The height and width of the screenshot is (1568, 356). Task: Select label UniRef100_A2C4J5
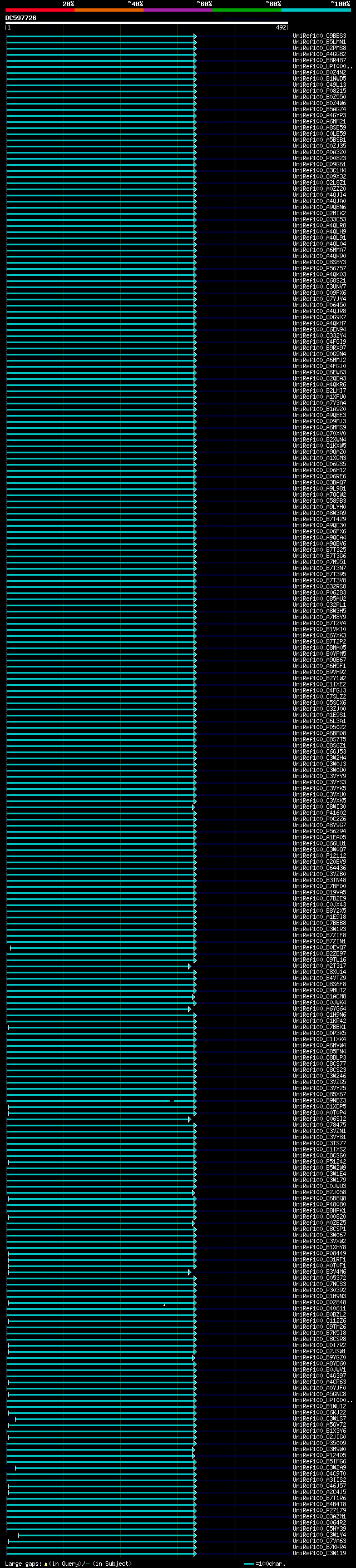tap(319, 1492)
